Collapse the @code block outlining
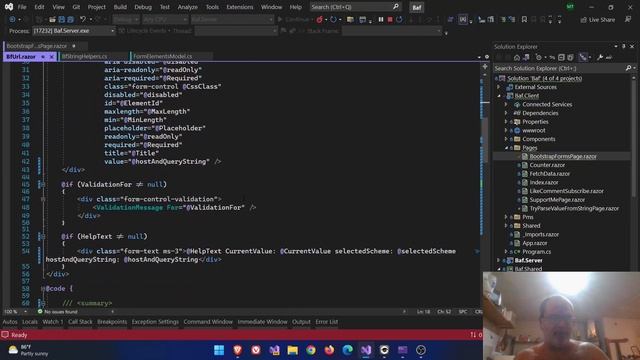This screenshot has width=640, height=360. click(x=43, y=289)
